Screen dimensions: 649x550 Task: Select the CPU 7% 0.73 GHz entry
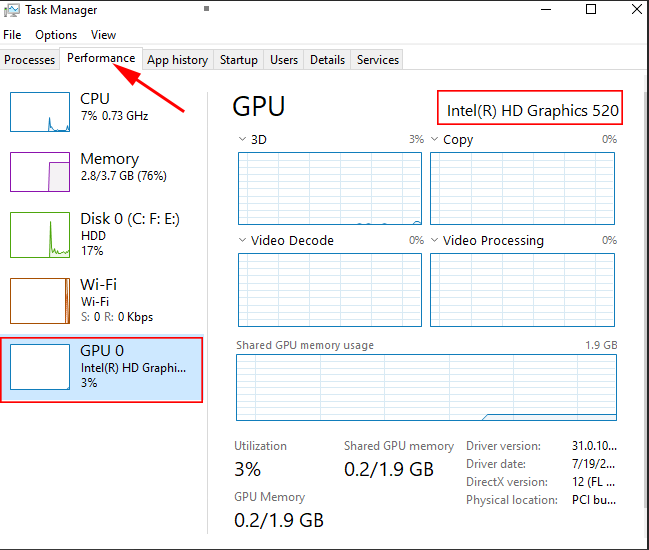102,111
